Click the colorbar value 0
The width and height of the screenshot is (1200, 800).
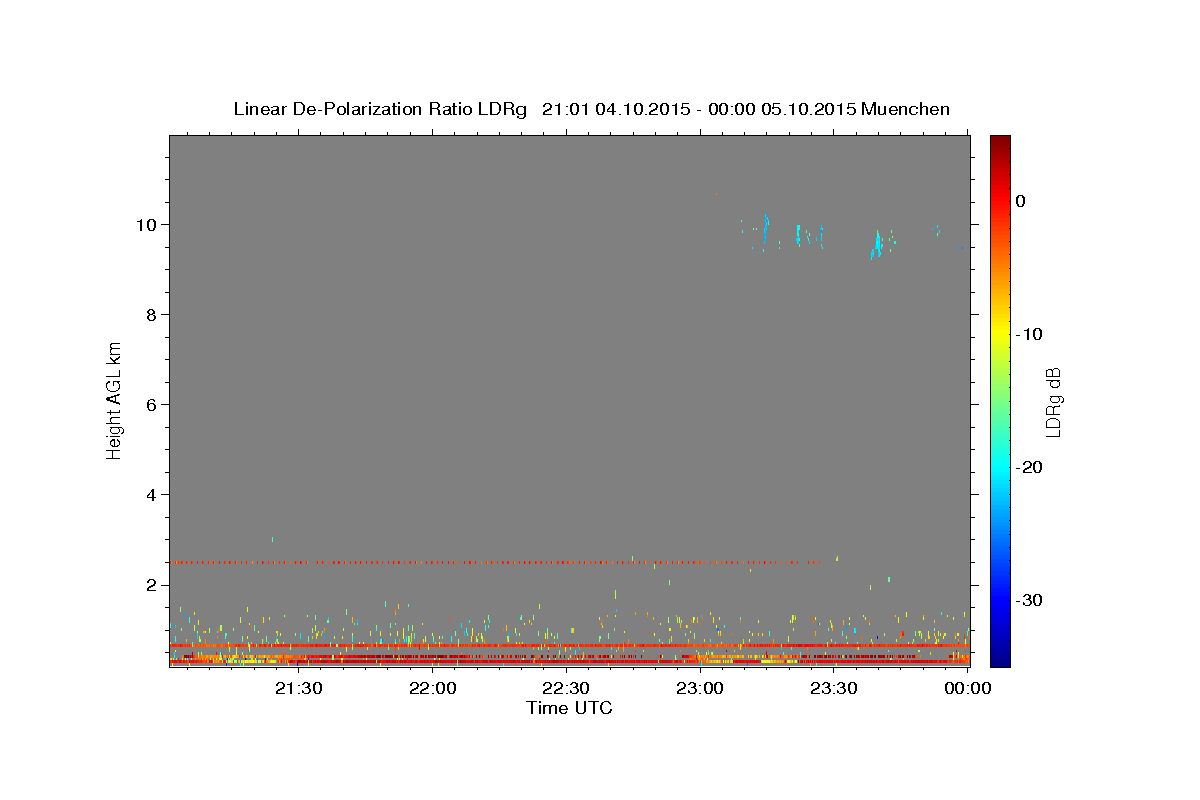point(1021,201)
